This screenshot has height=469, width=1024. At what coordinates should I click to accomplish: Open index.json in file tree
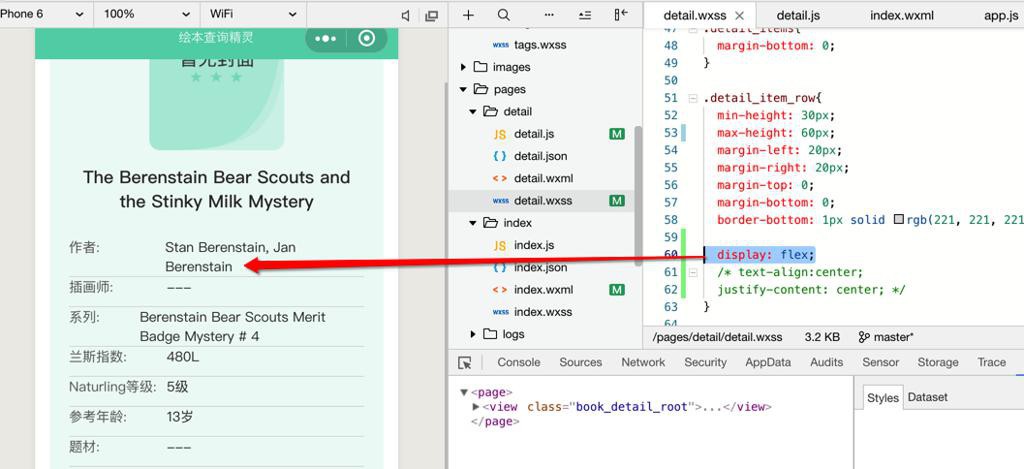click(x=540, y=267)
